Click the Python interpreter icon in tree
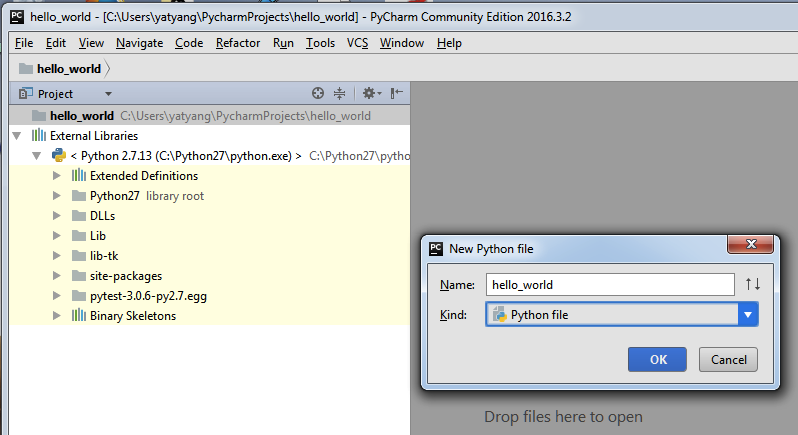 (x=59, y=155)
